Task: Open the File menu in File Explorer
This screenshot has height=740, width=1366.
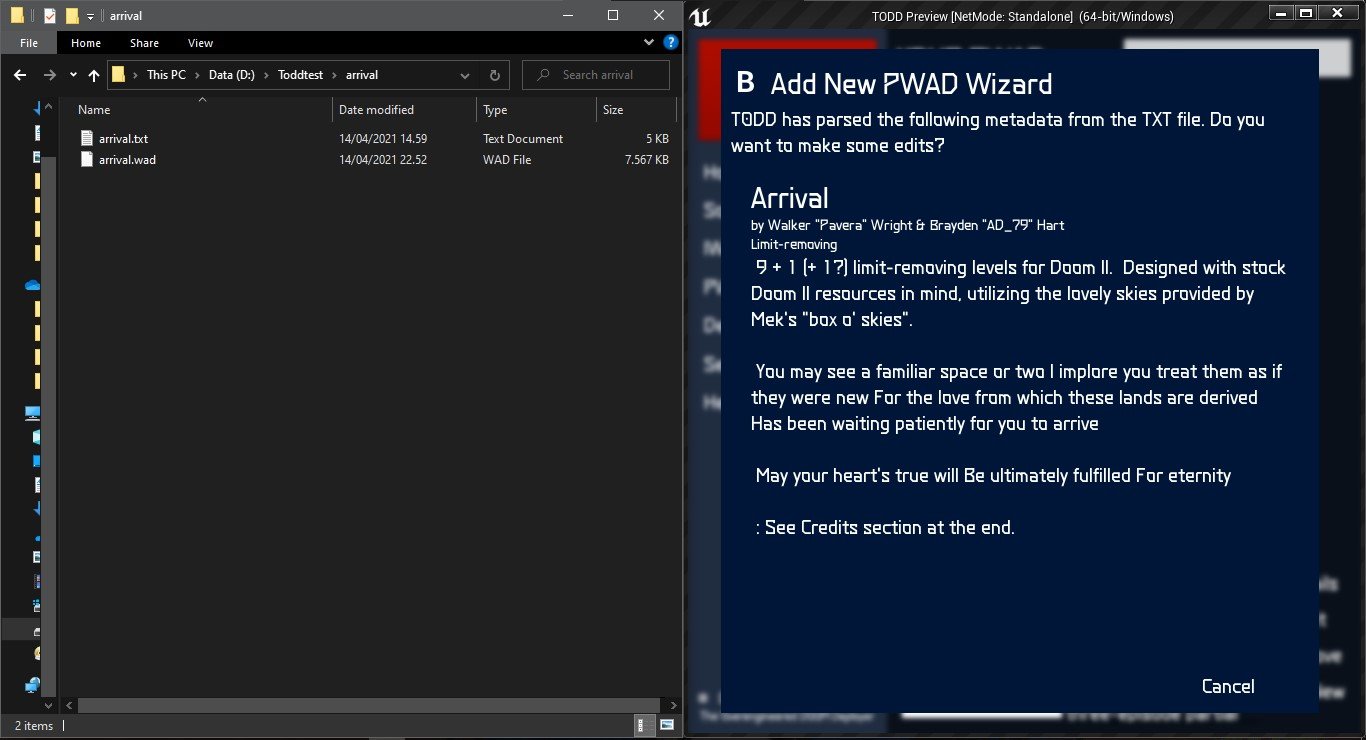Action: pyautogui.click(x=29, y=43)
